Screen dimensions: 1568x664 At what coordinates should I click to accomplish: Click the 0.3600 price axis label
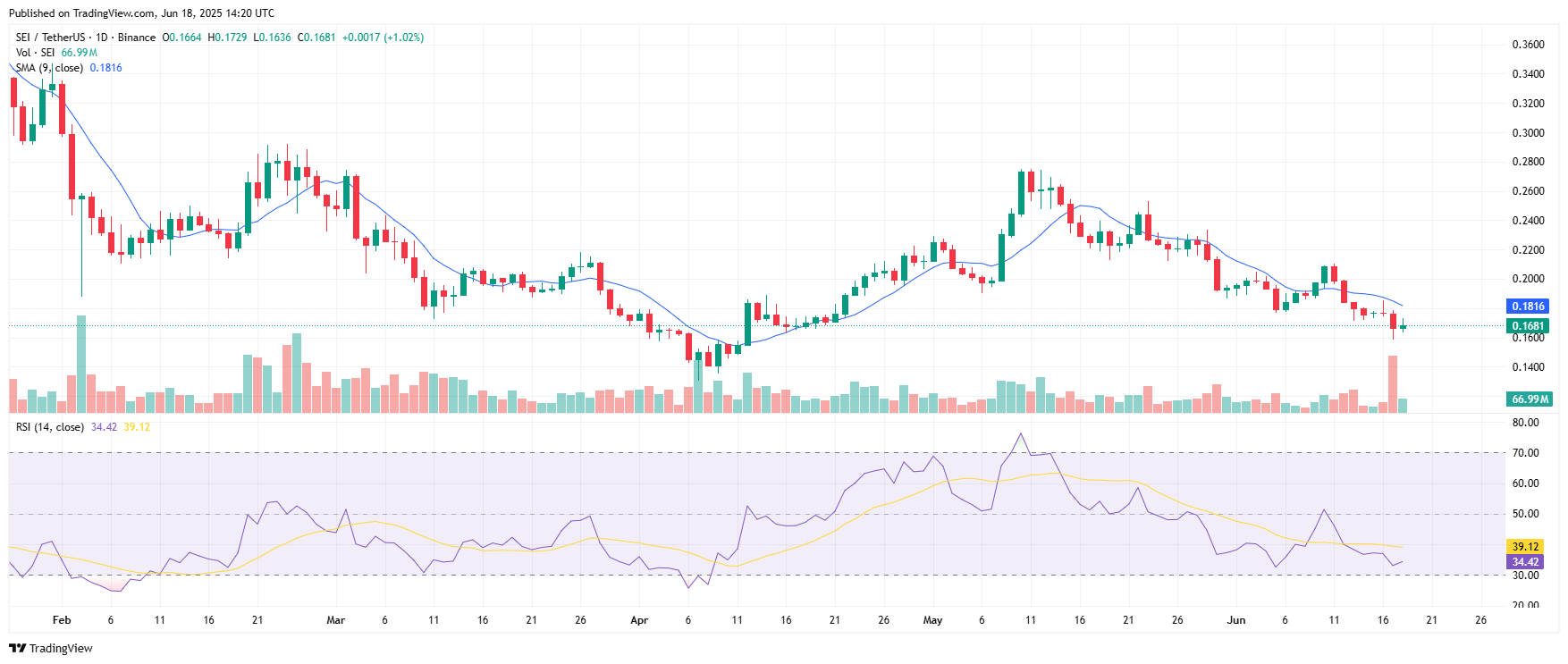[1528, 45]
